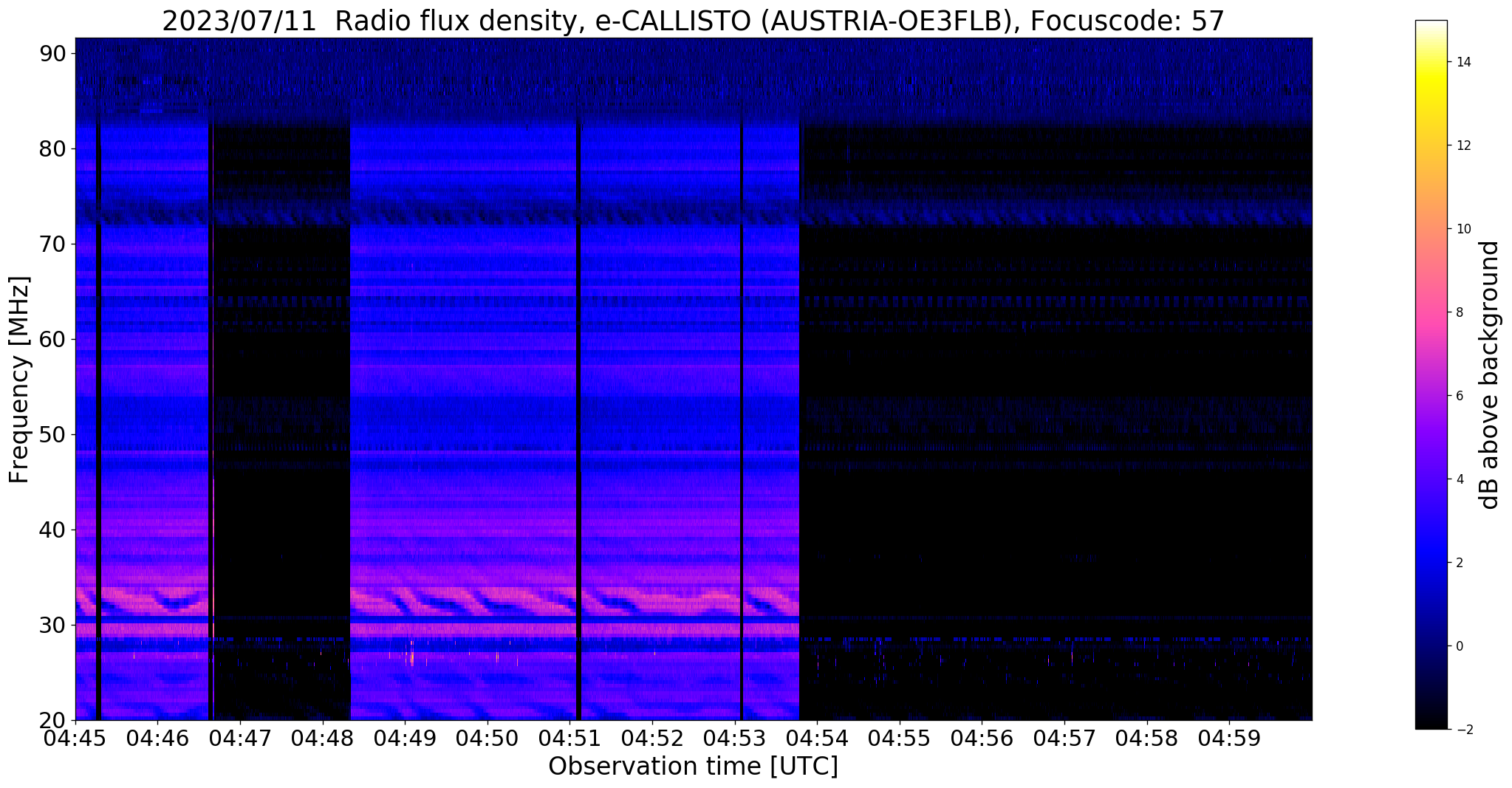Click the 04:51 time tick label
This screenshot has height=788, width=1512.
point(569,737)
